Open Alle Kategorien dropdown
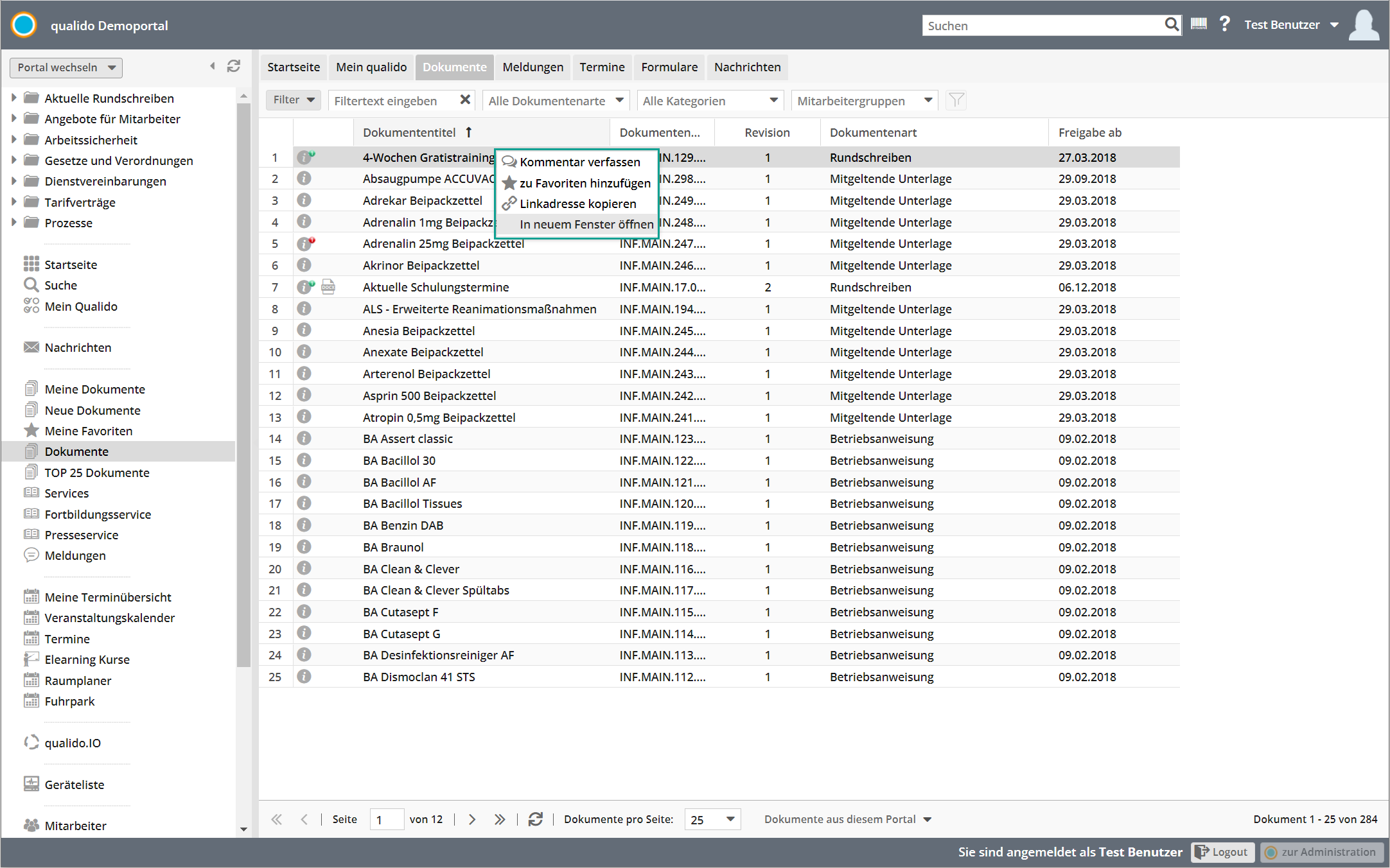This screenshot has height=868, width=1390. [x=710, y=100]
